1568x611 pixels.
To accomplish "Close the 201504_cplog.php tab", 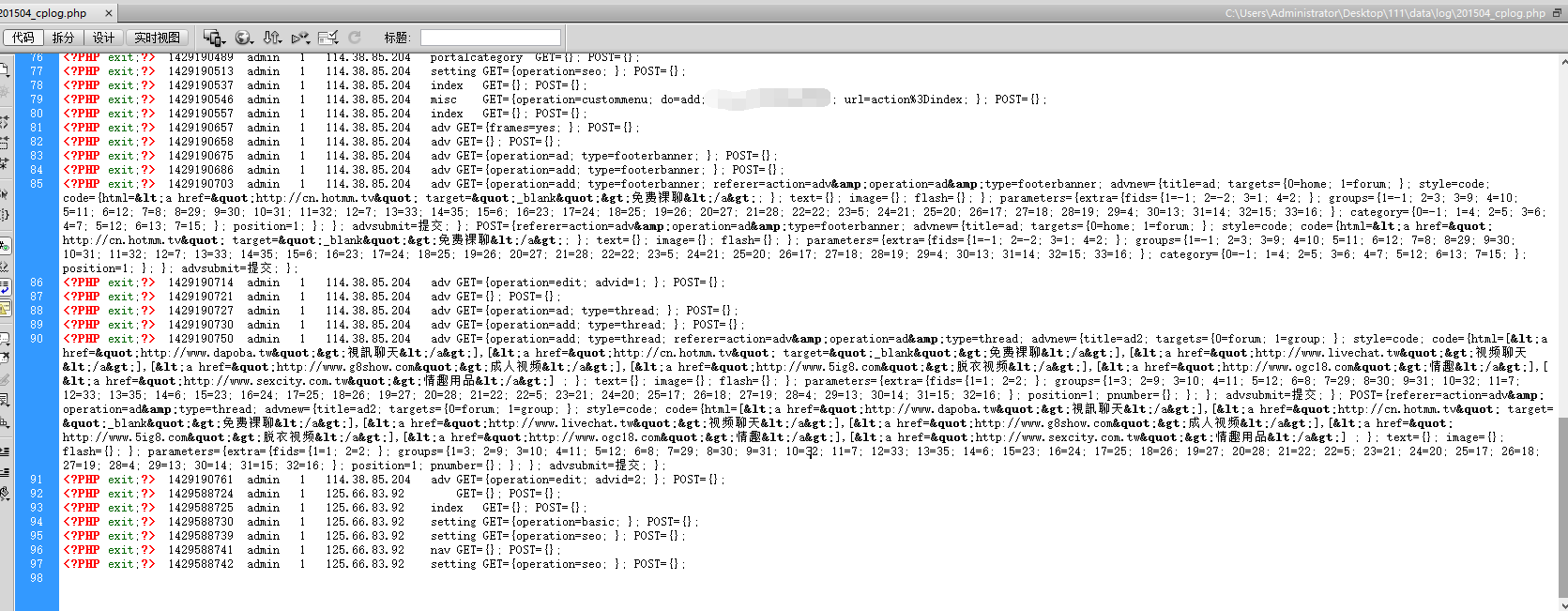I will [x=109, y=13].
